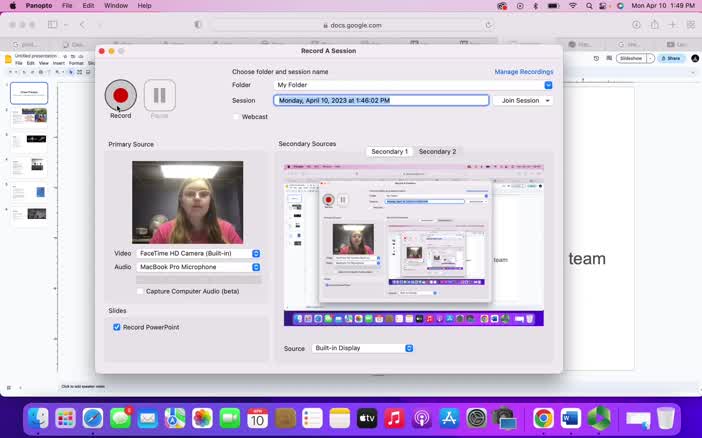Expand the My Folder dropdown
Viewport: 702px width, 438px height.
[x=548, y=85]
